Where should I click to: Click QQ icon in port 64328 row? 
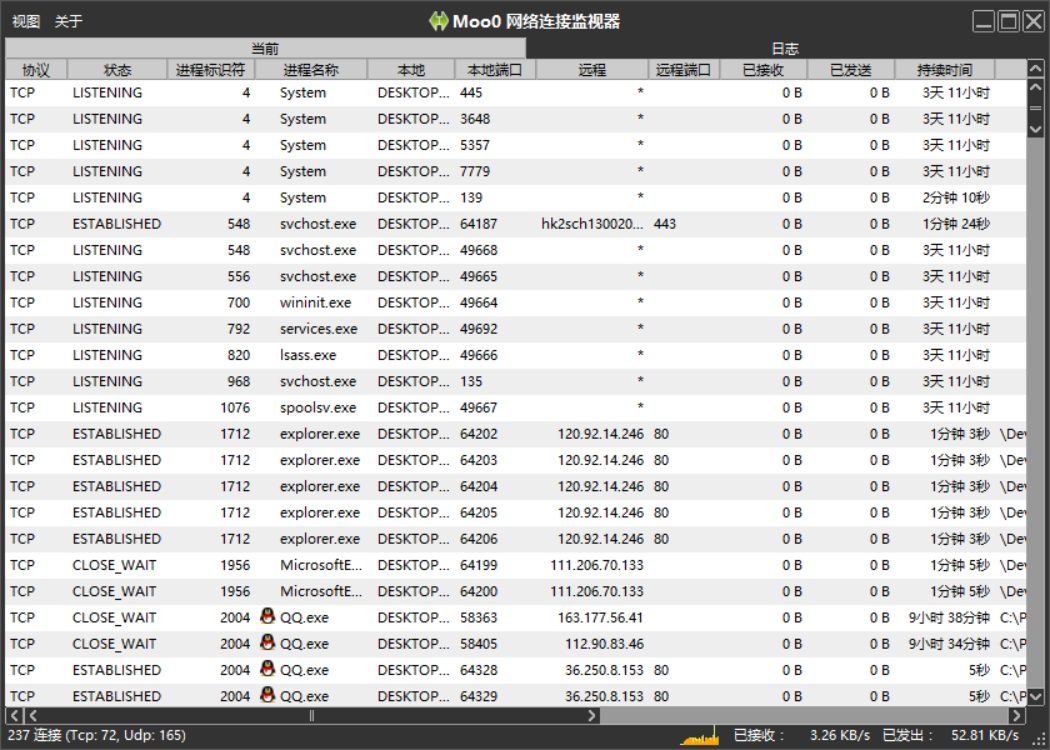[x=267, y=668]
